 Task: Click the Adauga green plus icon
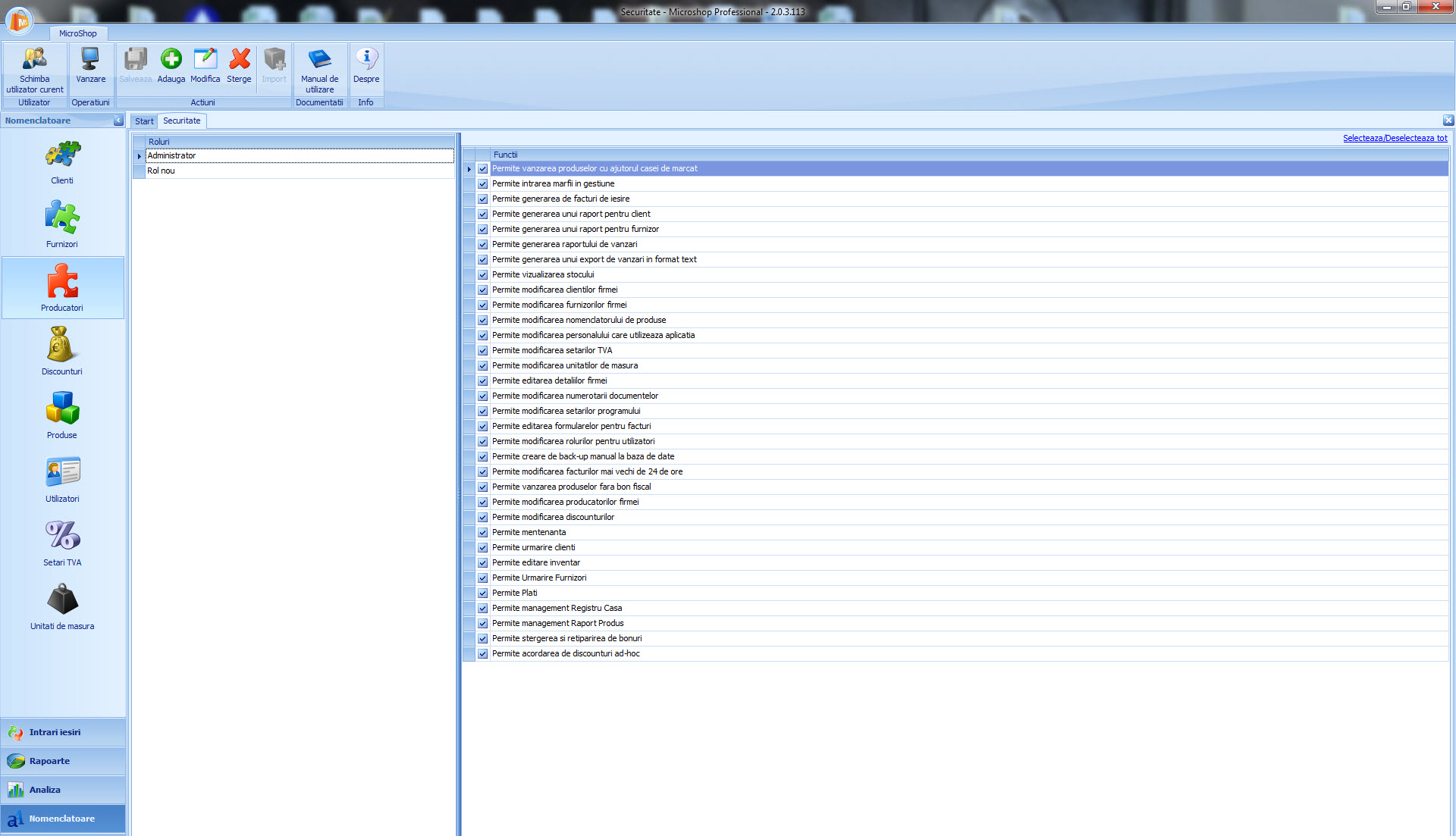(x=171, y=59)
